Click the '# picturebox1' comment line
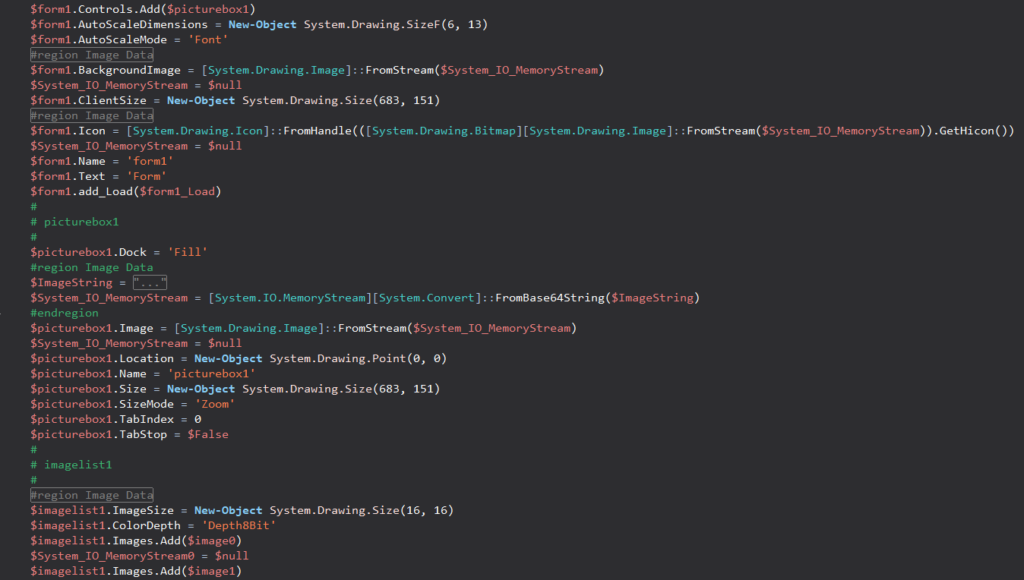Viewport: 1024px width, 580px height. tap(74, 222)
